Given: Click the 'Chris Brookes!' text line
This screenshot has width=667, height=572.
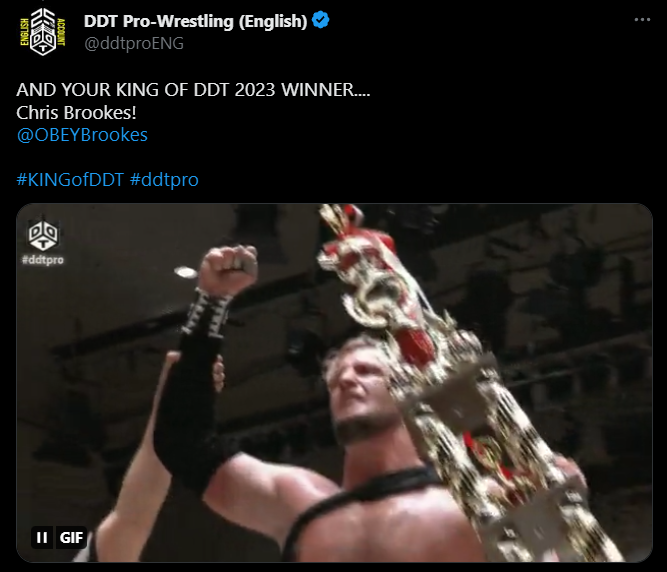Looking at the screenshot, I should pos(76,113).
